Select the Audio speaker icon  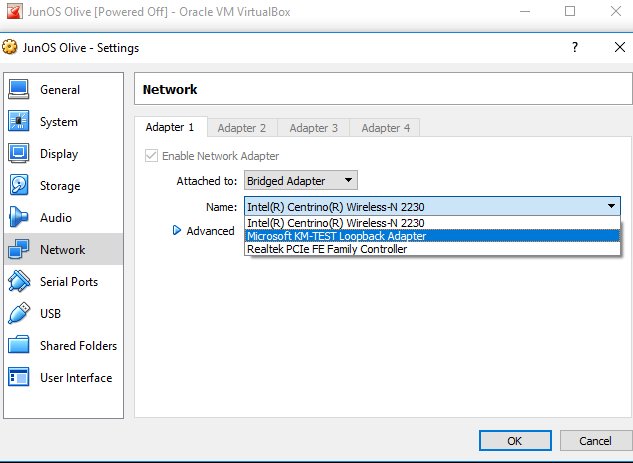[x=19, y=217]
